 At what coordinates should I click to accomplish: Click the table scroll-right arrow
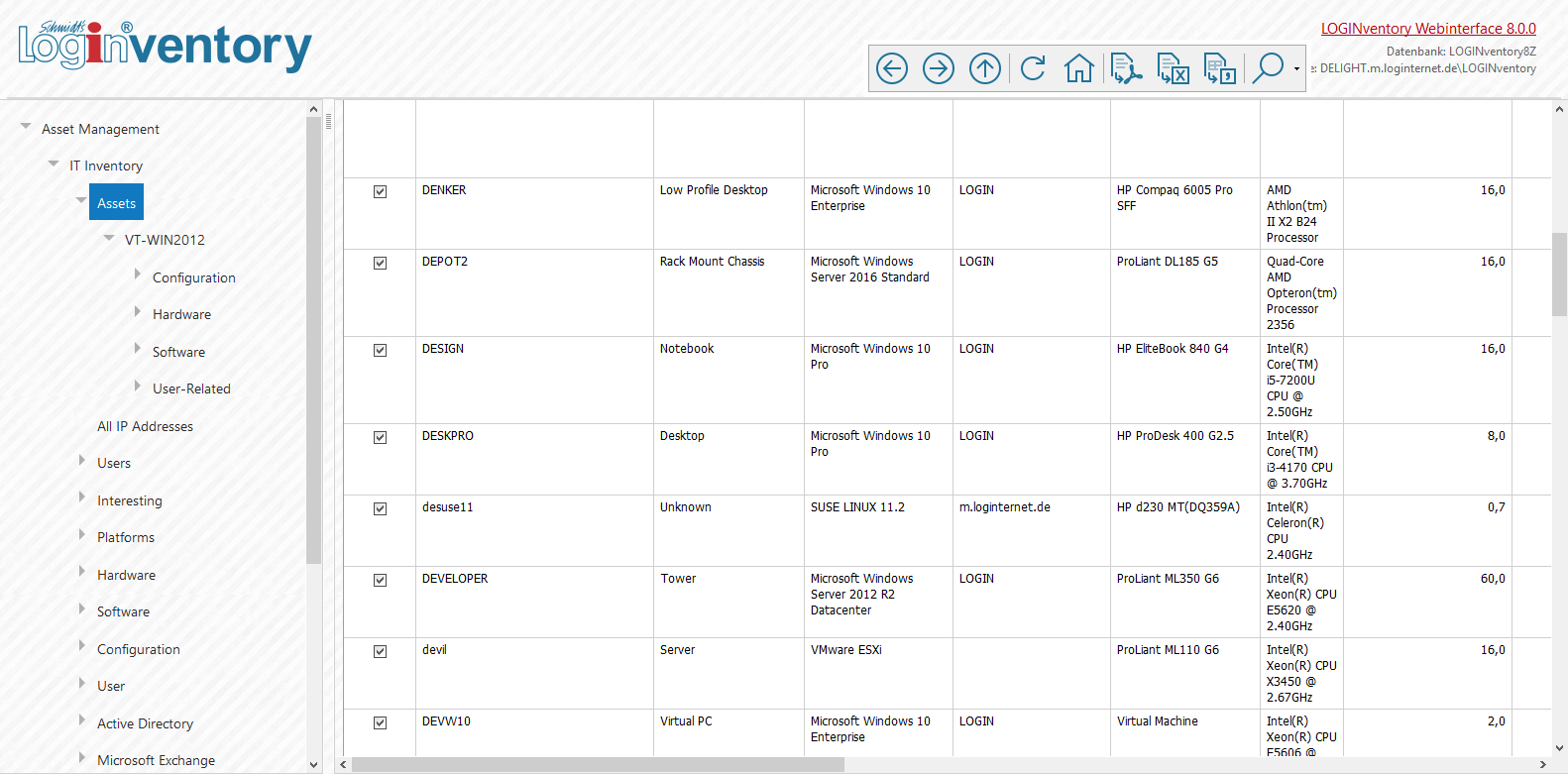coord(1542,765)
